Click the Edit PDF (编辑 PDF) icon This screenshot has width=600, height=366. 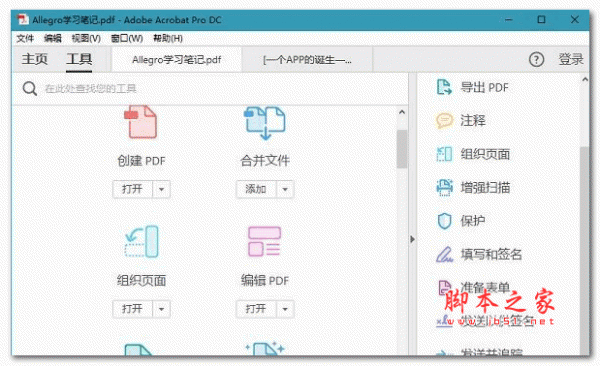tap(264, 242)
